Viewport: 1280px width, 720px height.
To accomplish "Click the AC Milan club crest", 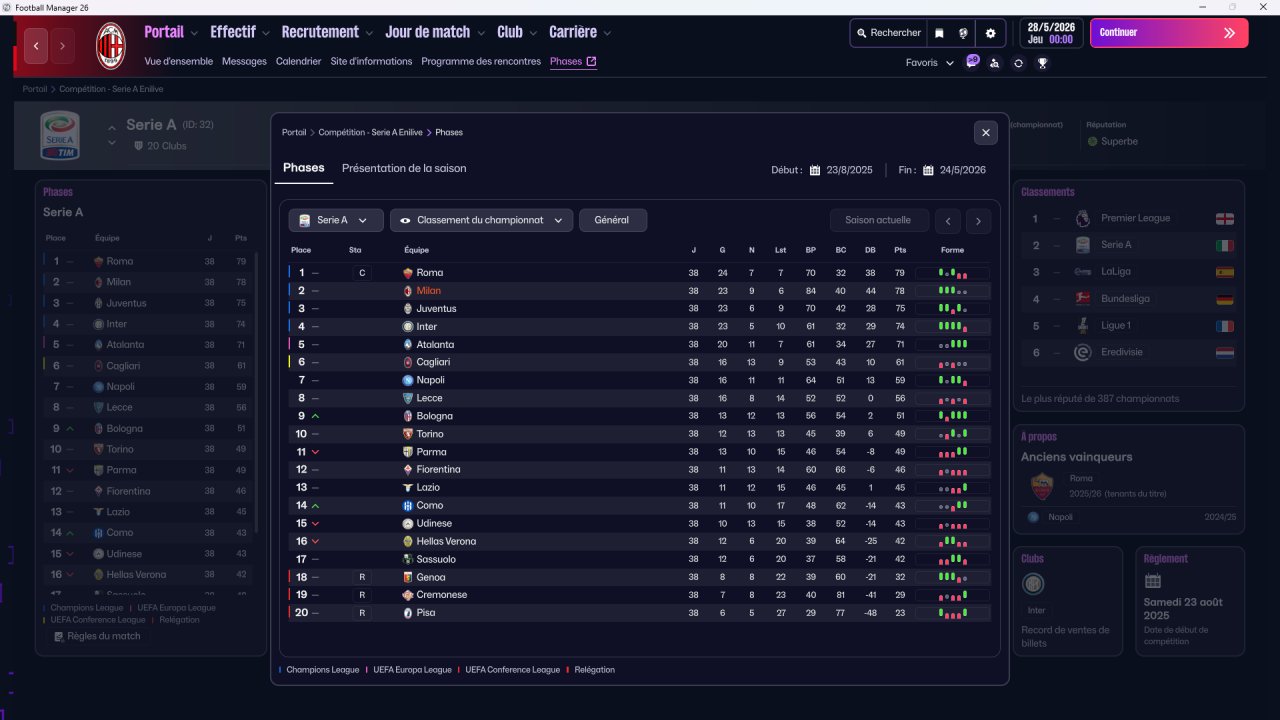I will tap(110, 46).
